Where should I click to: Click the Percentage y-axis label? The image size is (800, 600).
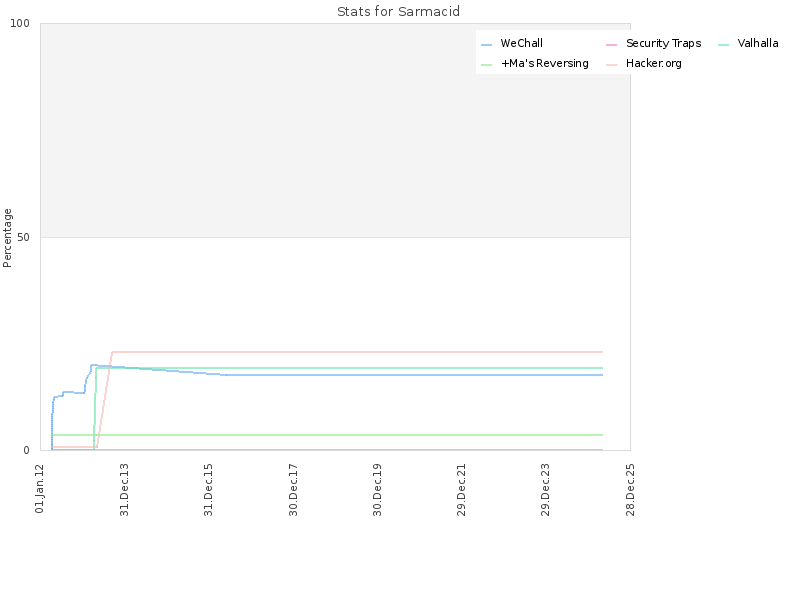coord(7,238)
